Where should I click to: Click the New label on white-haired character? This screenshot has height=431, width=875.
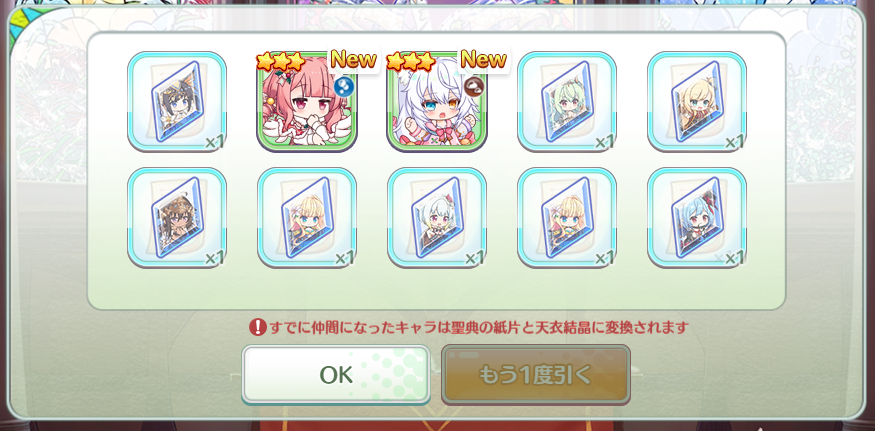point(483,59)
